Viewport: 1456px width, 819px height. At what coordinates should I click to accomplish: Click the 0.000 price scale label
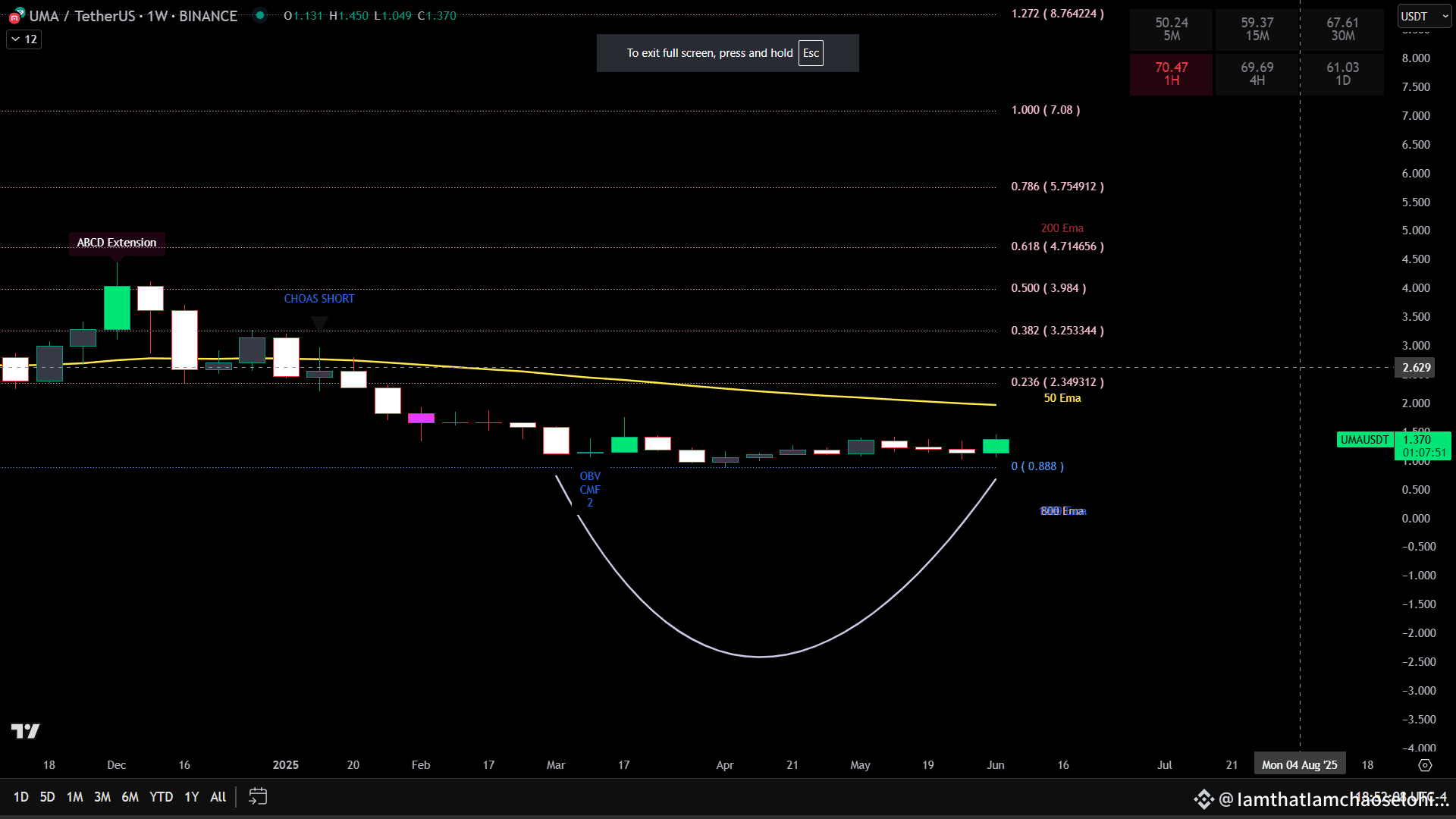(1416, 519)
